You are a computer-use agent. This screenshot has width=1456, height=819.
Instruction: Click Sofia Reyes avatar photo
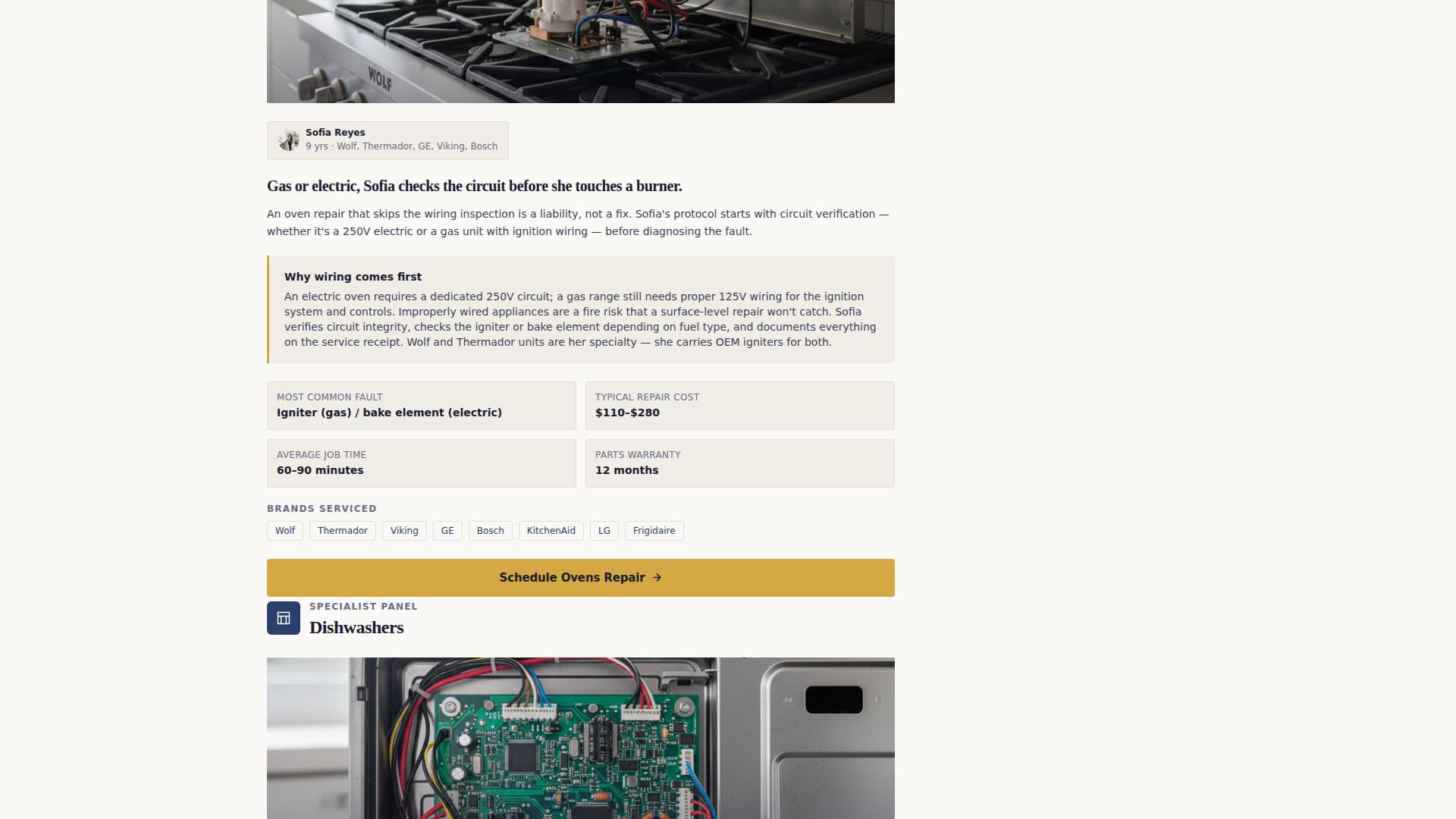coord(288,140)
